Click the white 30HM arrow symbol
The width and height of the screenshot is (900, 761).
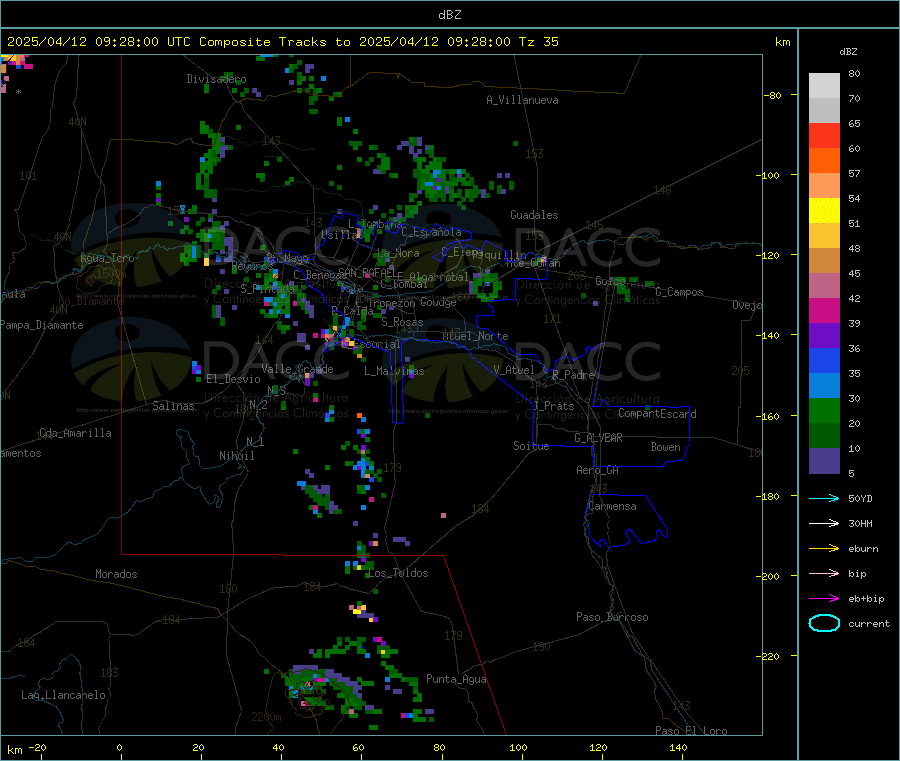click(x=824, y=523)
